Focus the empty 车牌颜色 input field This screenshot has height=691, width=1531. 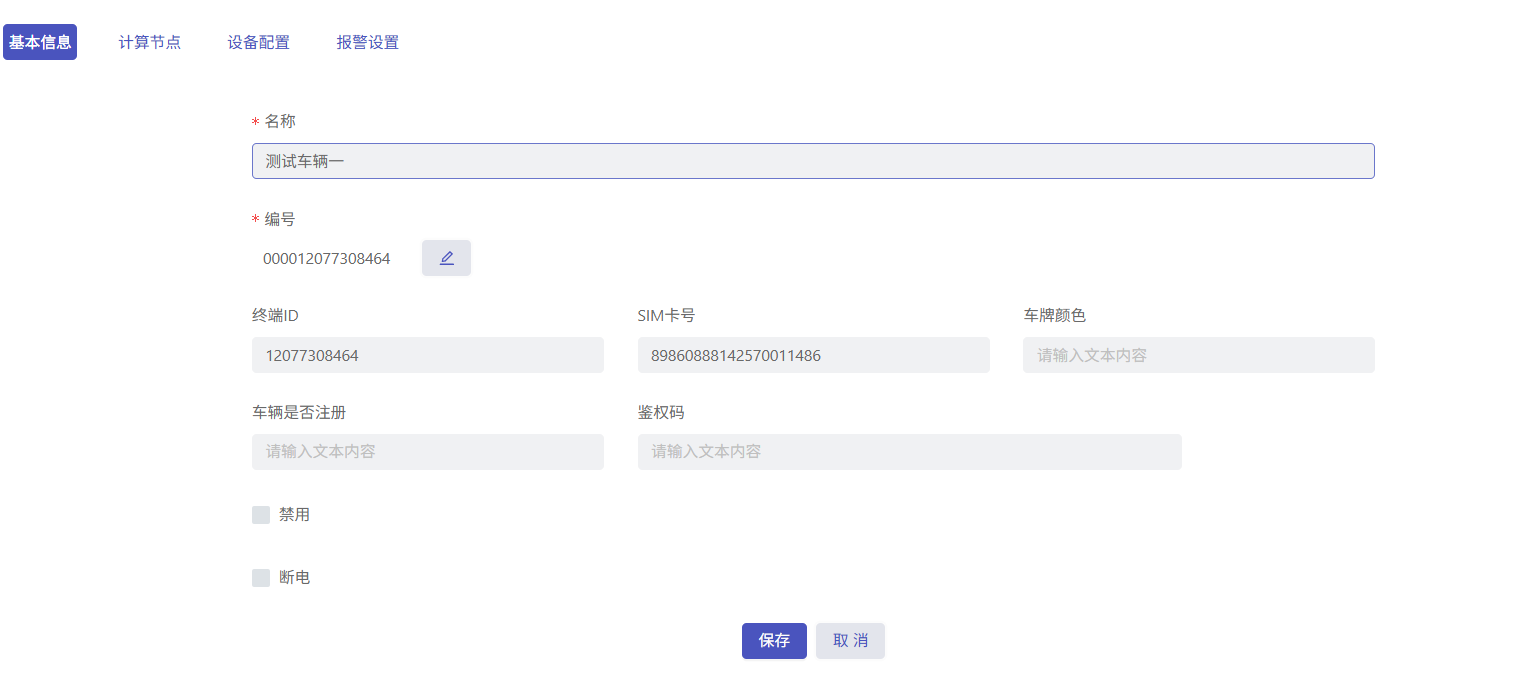pos(1198,355)
